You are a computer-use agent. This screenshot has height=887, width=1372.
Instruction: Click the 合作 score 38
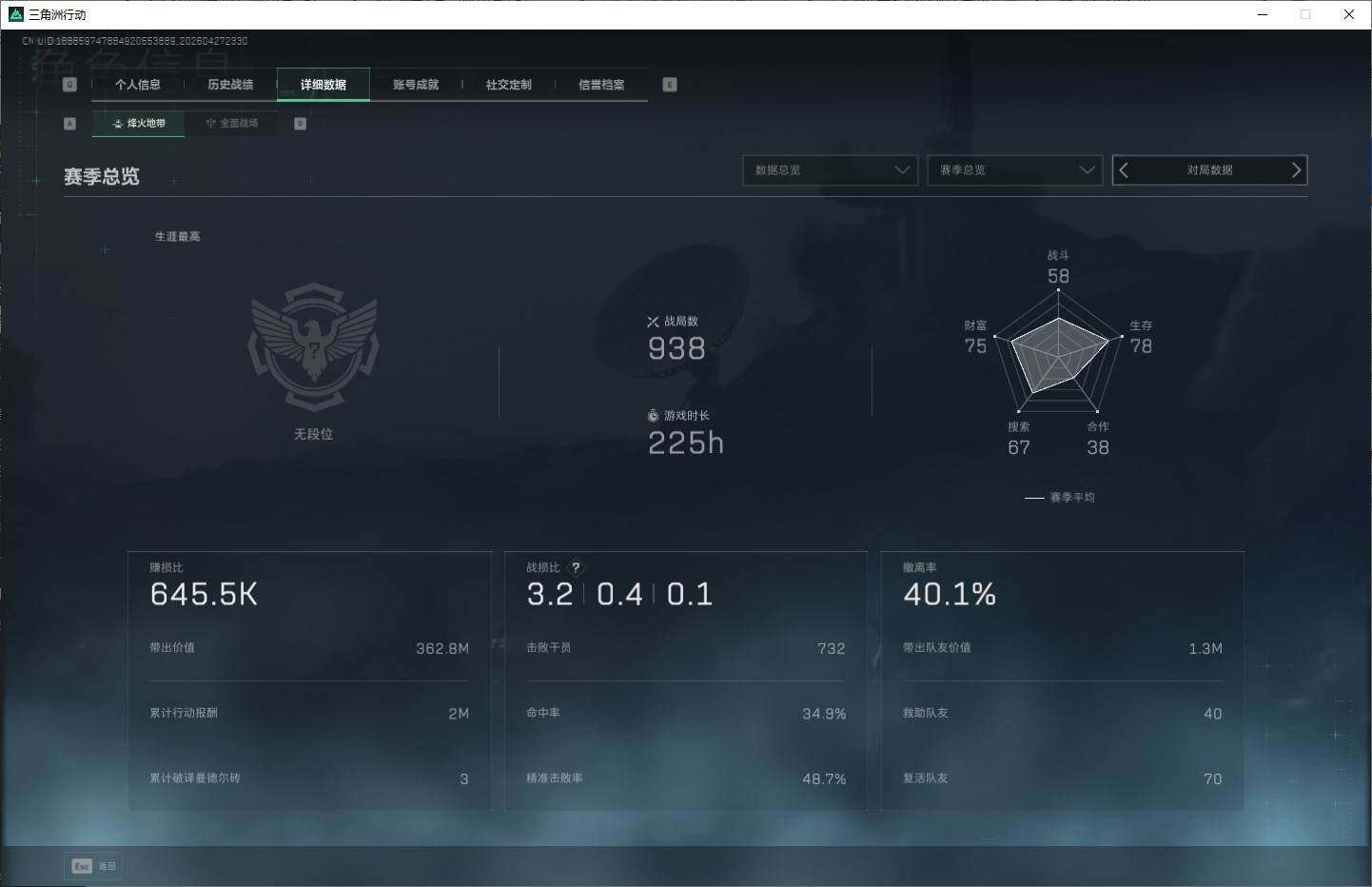1098,447
